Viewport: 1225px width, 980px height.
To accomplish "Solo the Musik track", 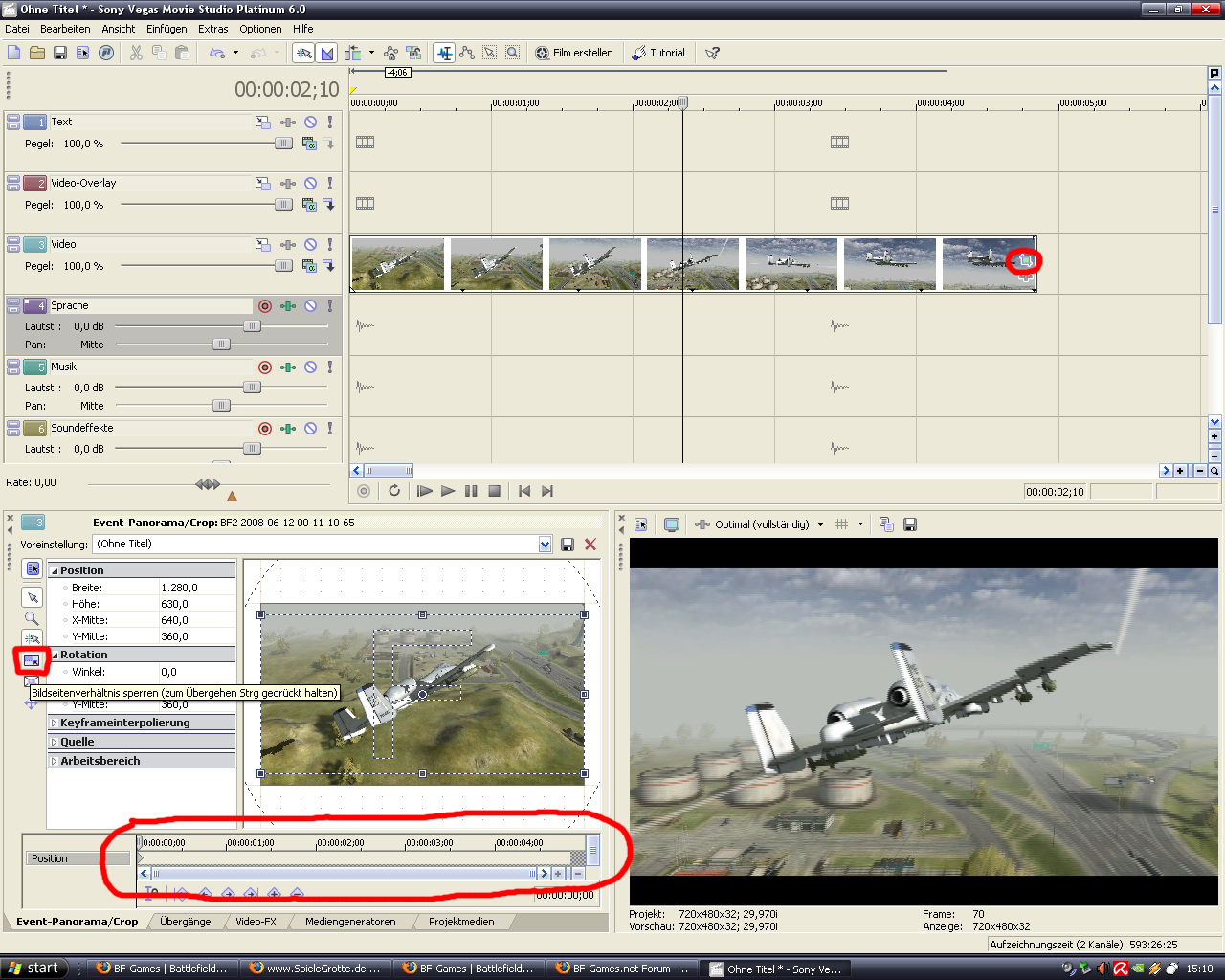I will 330,367.
